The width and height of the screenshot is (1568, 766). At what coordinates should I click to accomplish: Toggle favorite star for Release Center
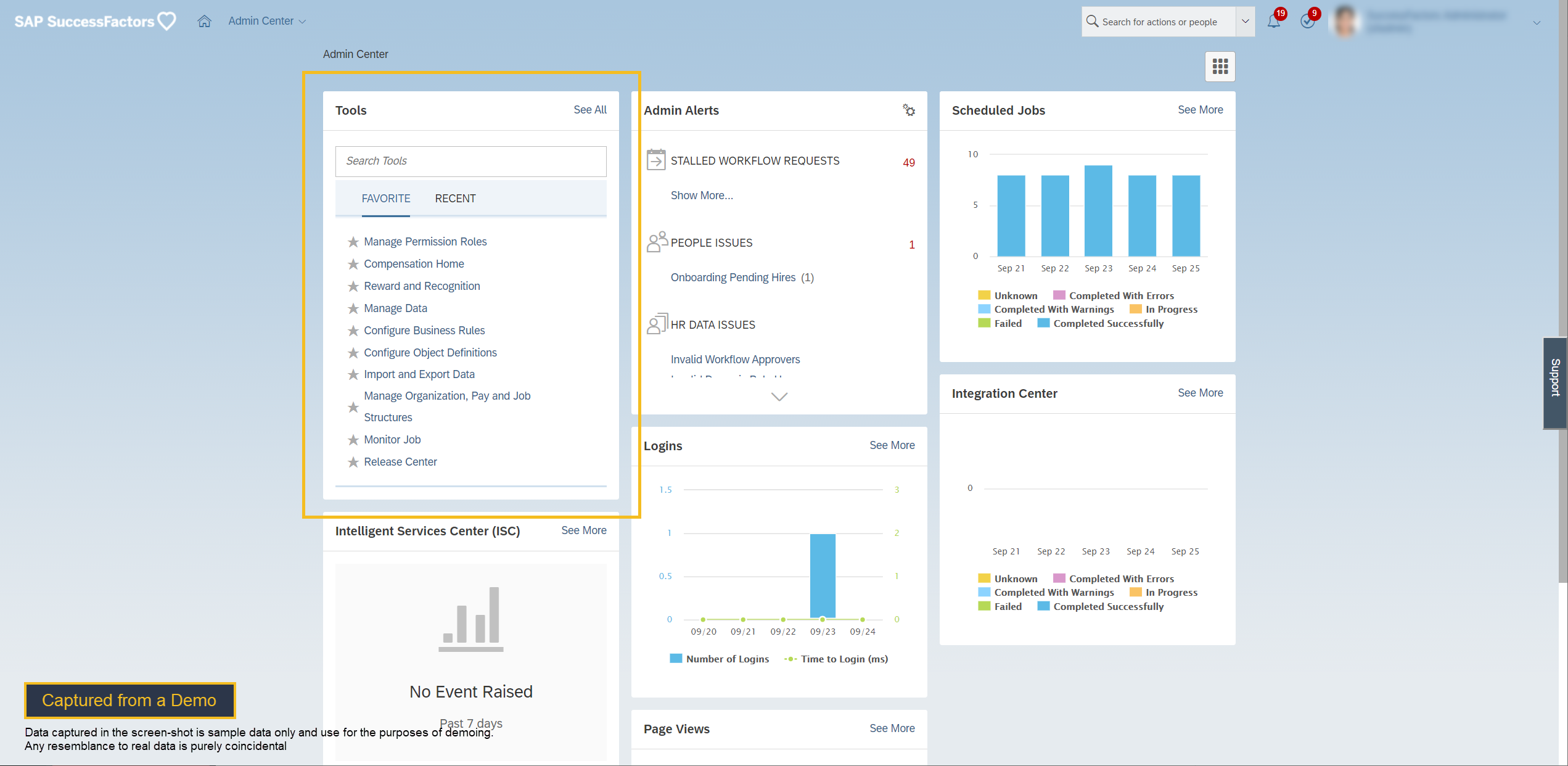click(353, 462)
